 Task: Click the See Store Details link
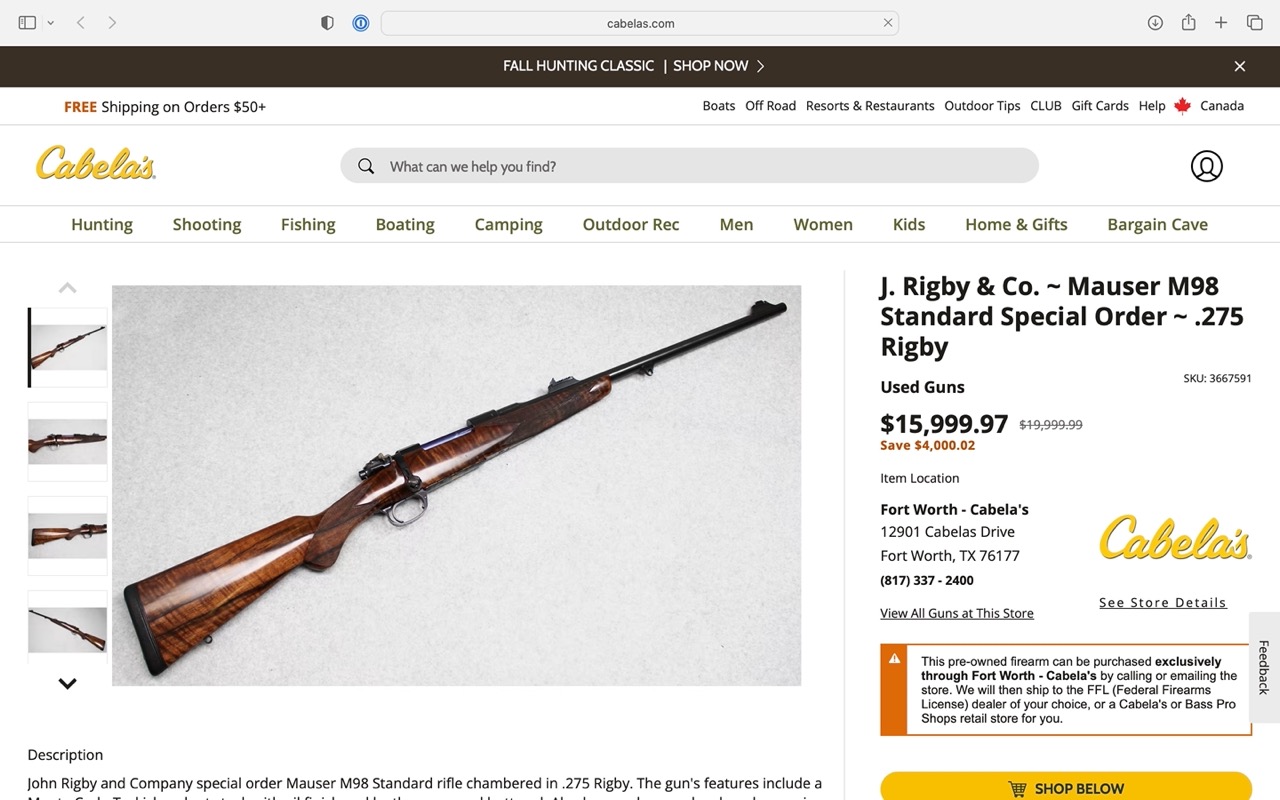(x=1162, y=602)
